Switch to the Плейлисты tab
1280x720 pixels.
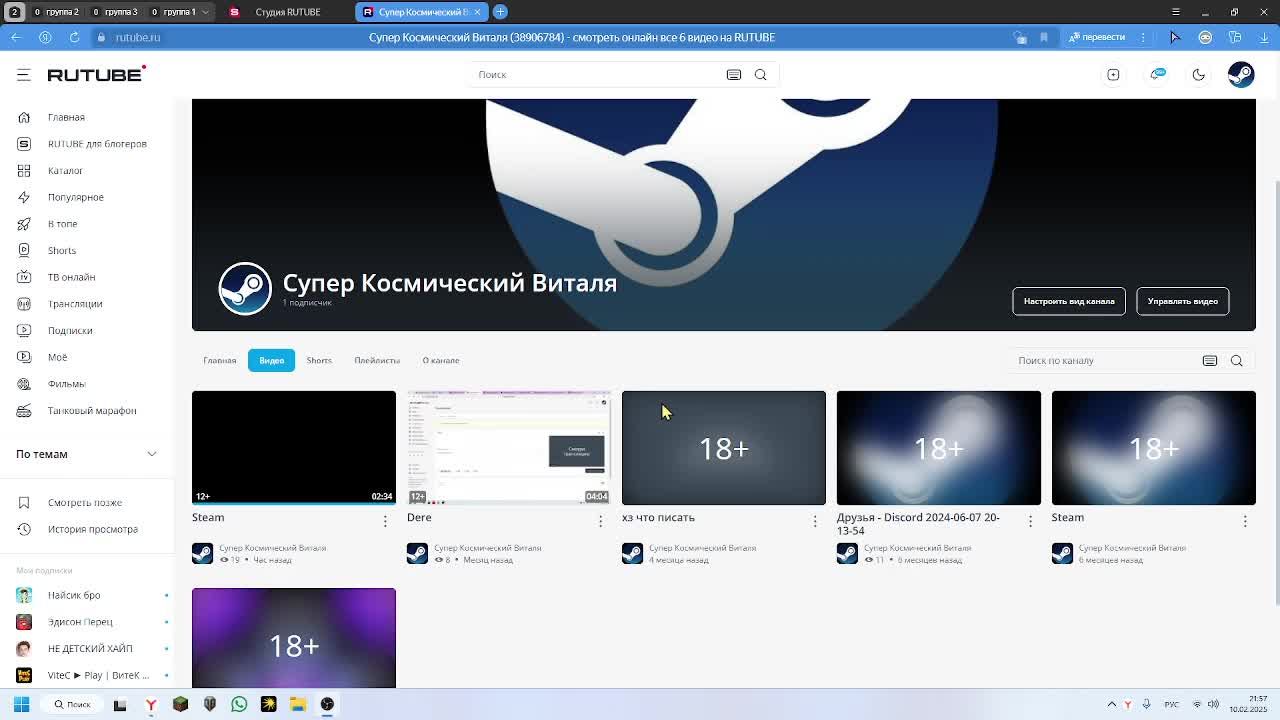pos(377,360)
